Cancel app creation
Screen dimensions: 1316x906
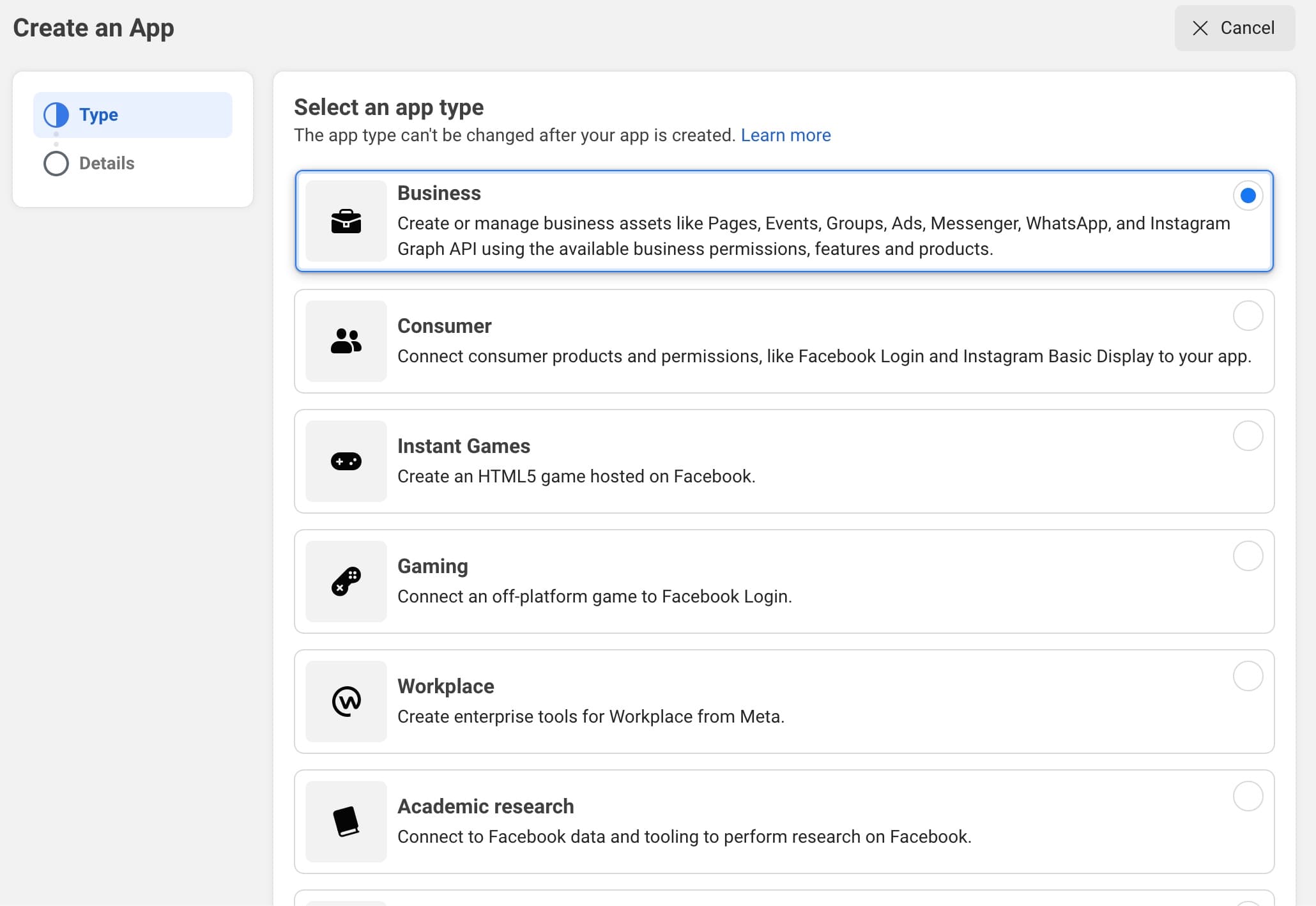click(1234, 28)
